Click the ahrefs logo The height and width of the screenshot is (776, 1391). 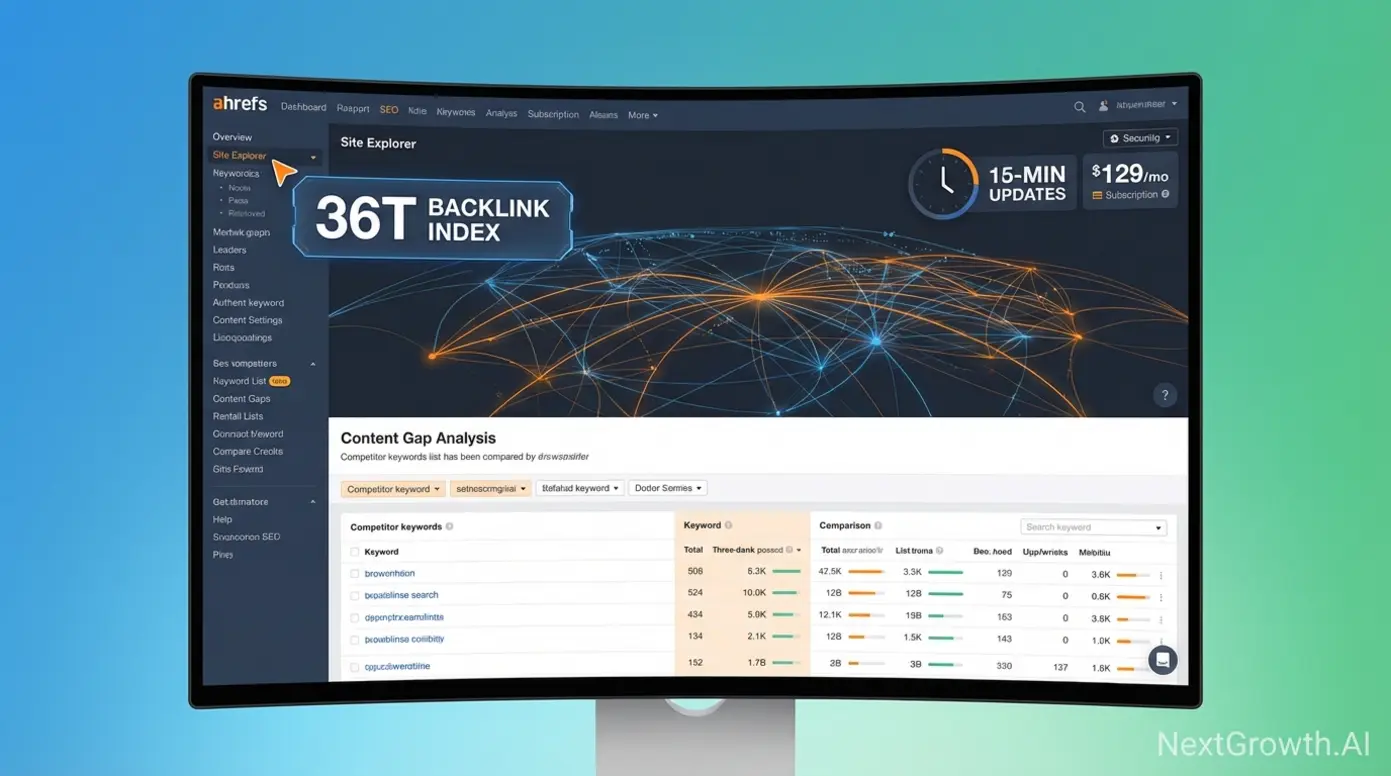click(239, 103)
